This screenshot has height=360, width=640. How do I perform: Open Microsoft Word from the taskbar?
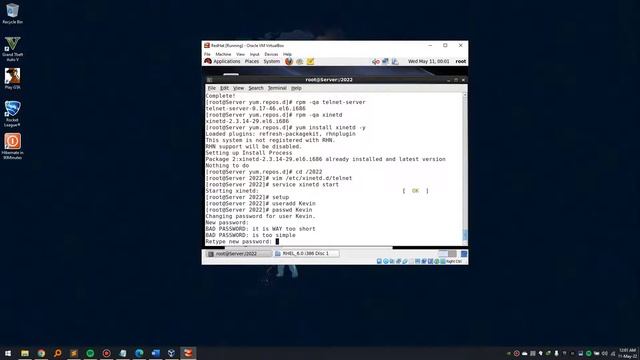click(156, 353)
